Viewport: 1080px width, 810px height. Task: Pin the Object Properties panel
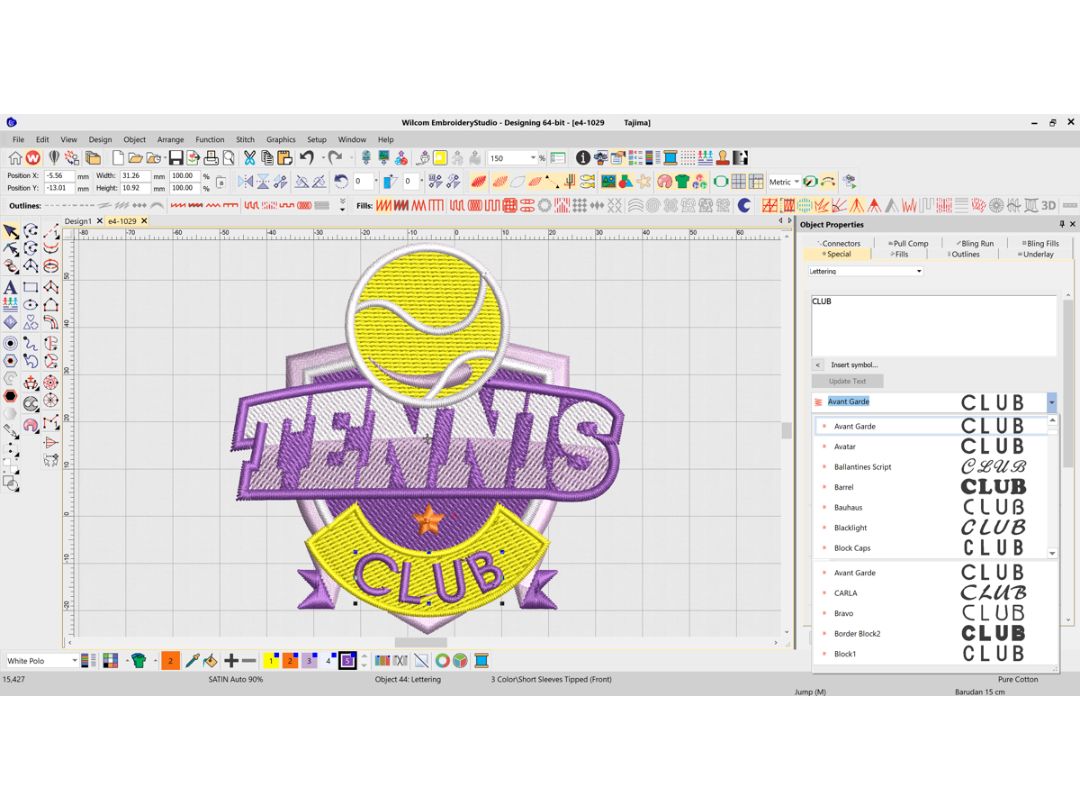coord(1061,225)
